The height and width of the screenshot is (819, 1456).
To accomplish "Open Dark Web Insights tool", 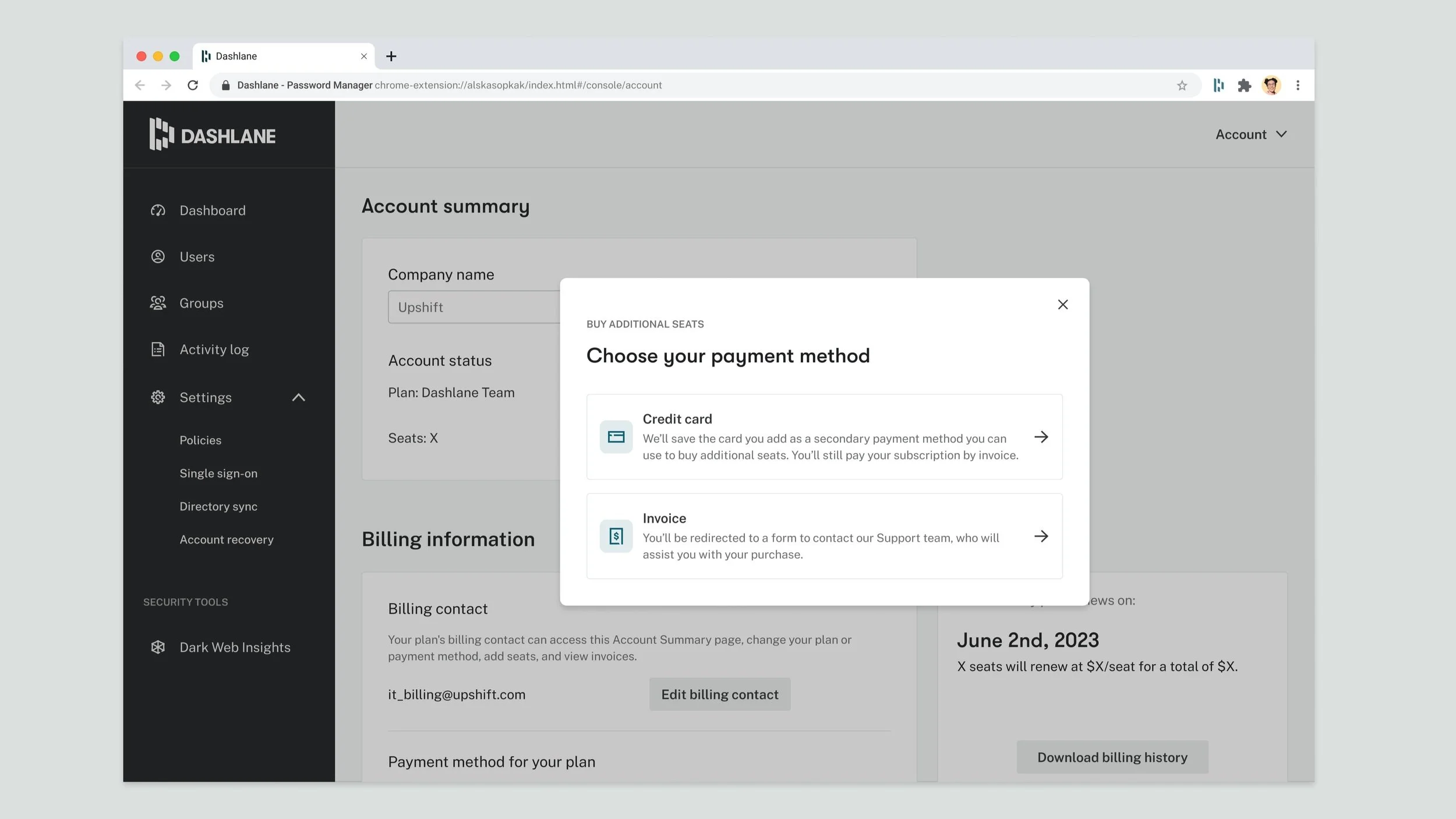I will (x=234, y=647).
